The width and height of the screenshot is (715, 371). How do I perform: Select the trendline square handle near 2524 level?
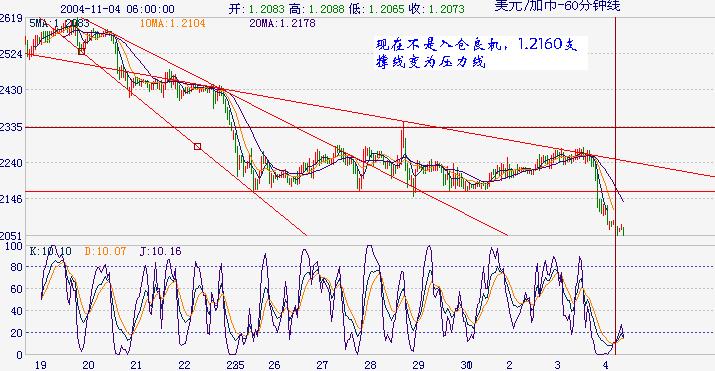pos(82,52)
